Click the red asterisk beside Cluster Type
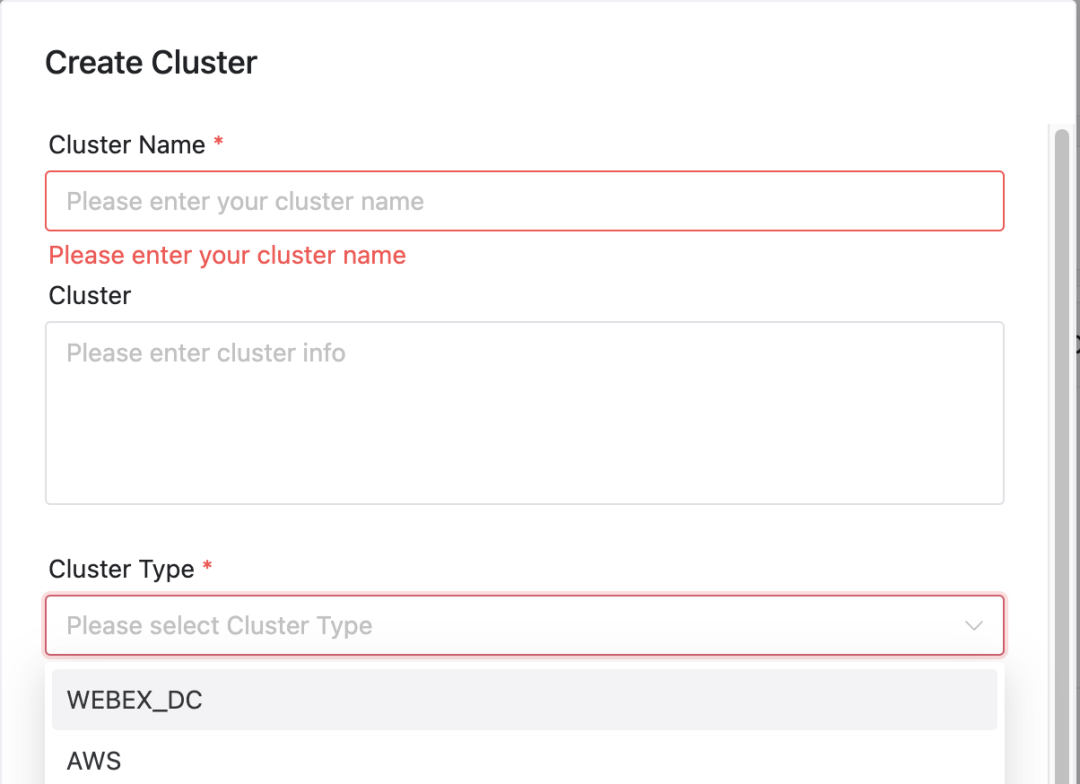This screenshot has height=784, width=1080. pos(207,566)
